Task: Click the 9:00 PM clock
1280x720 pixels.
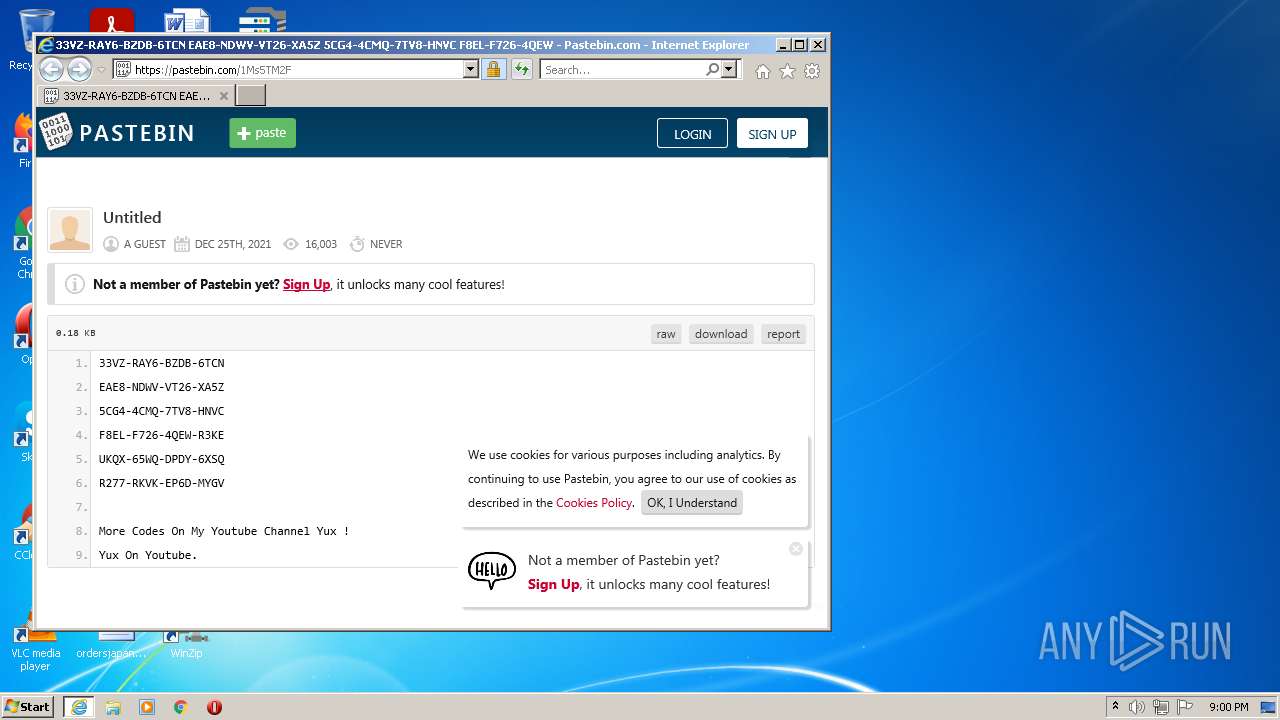Action: click(x=1229, y=707)
